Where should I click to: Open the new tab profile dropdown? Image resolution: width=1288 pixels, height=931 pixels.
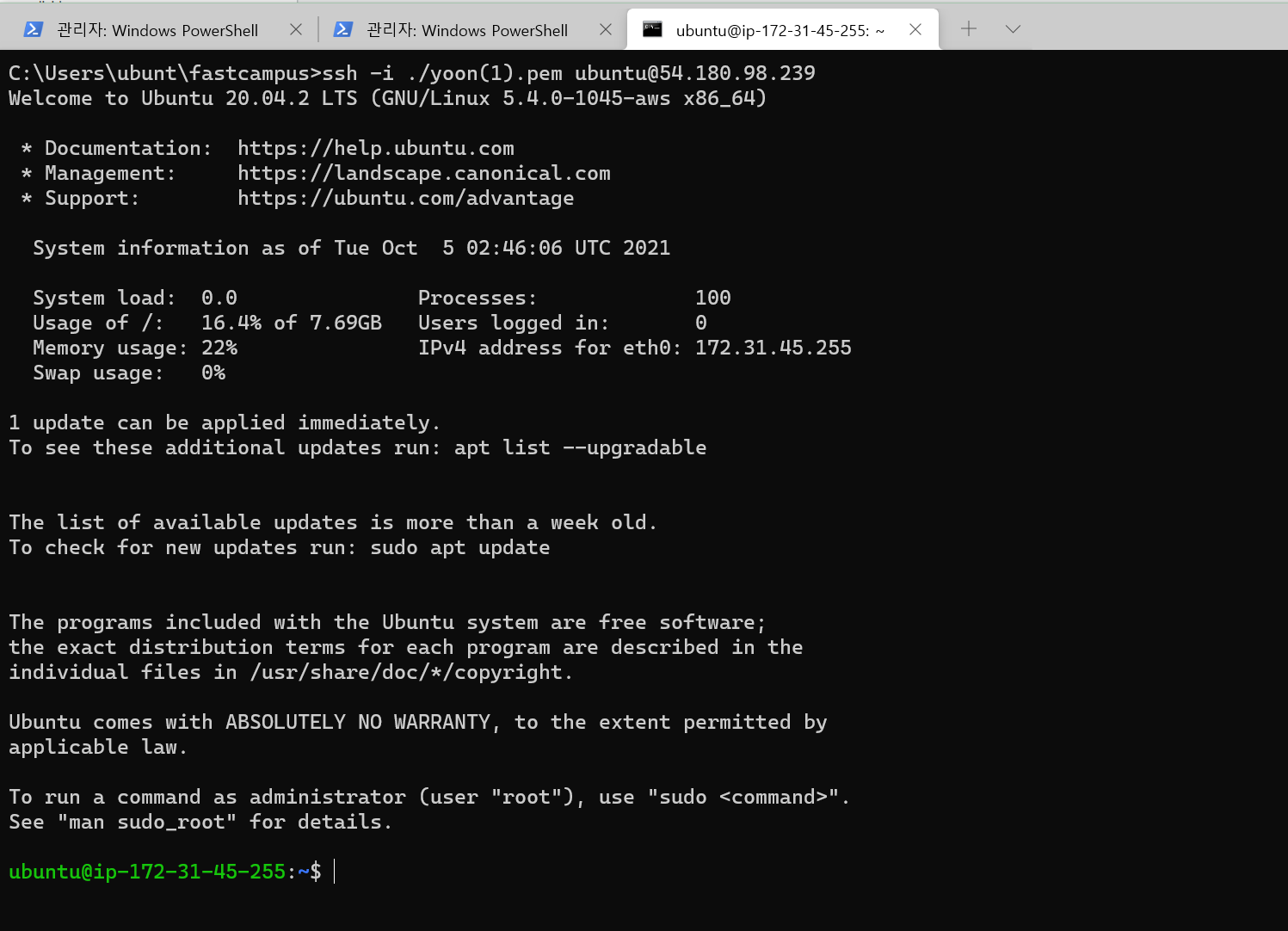point(1013,29)
